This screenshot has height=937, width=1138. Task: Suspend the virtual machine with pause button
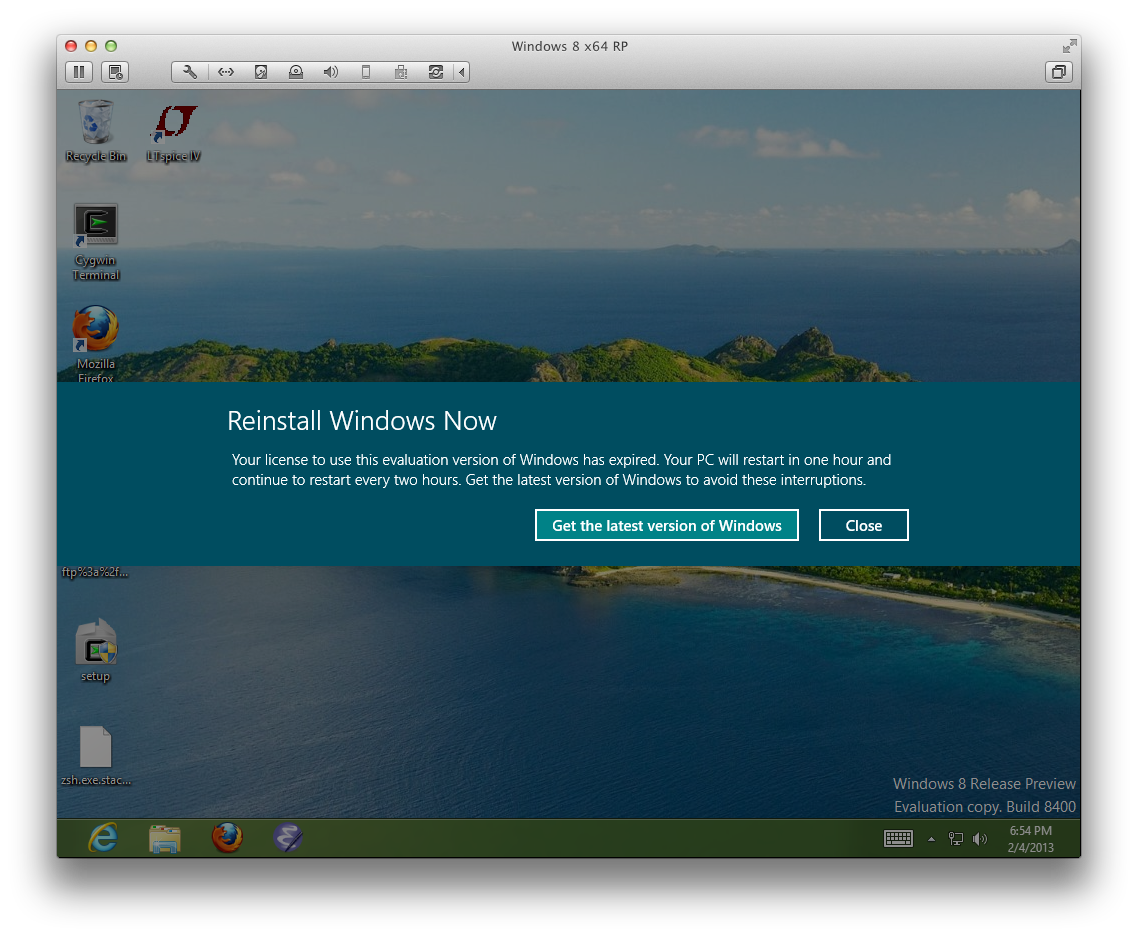point(79,72)
